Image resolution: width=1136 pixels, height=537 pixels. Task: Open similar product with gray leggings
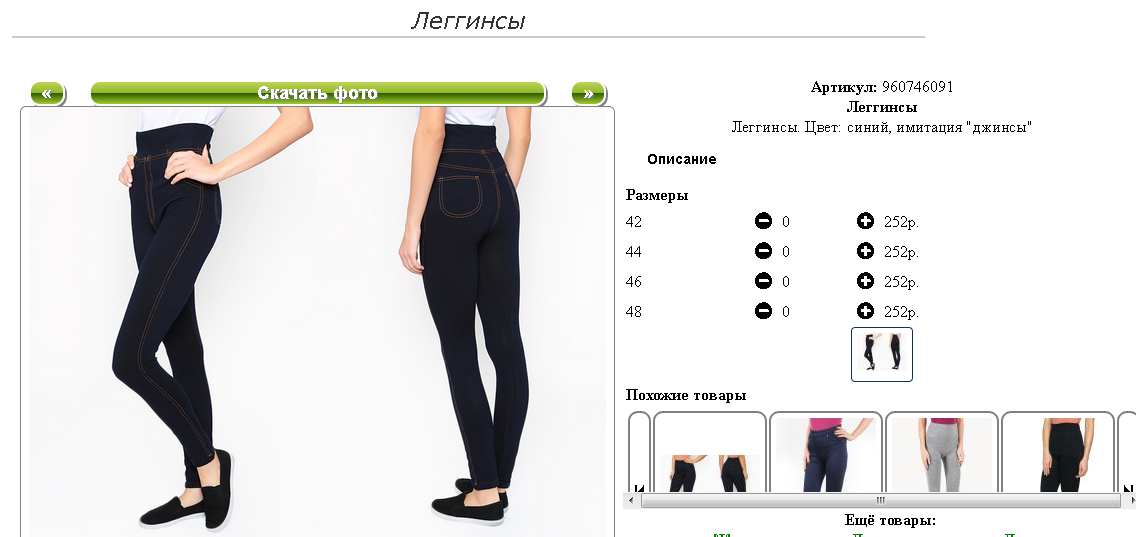point(942,454)
